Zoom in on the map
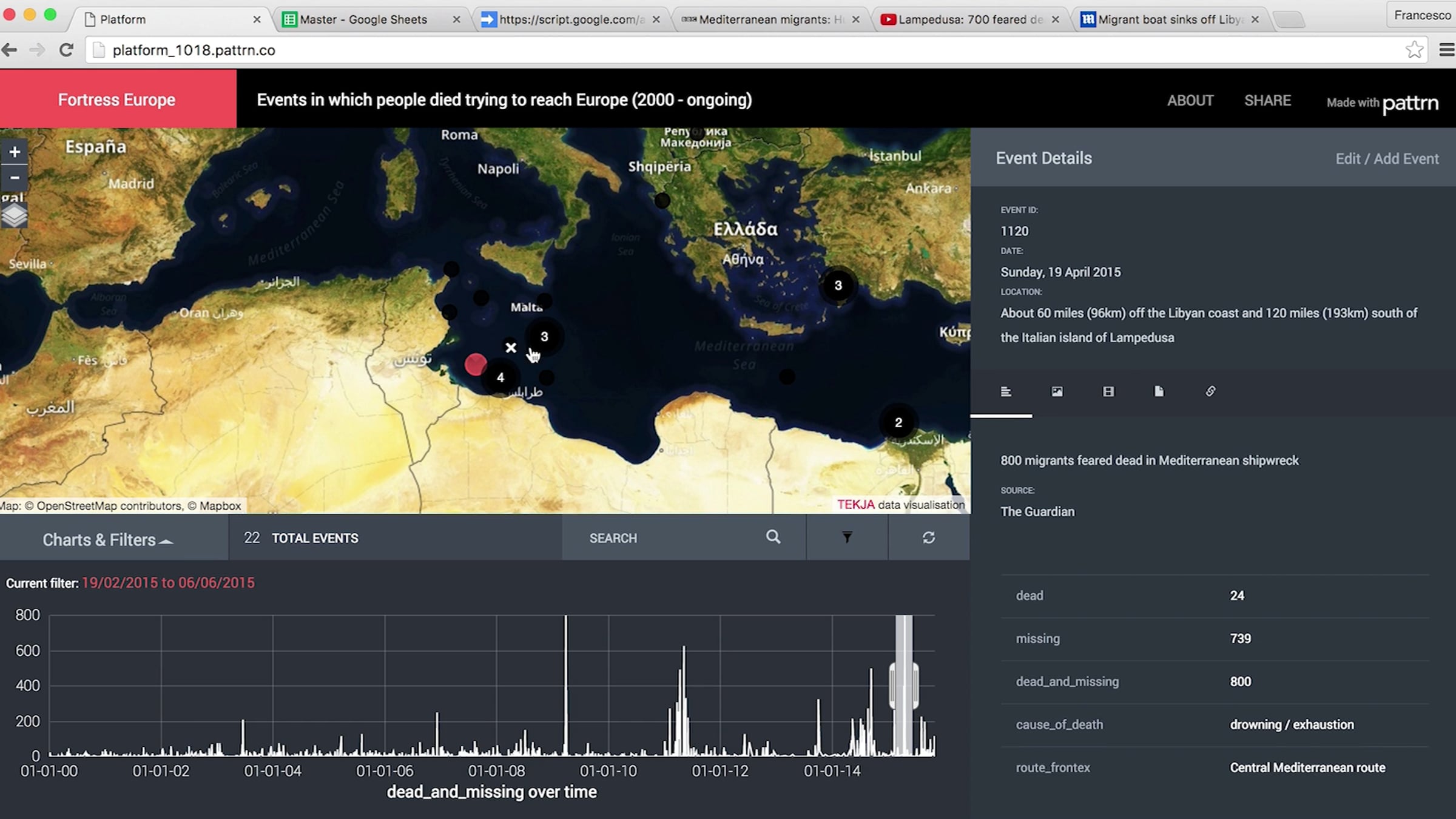This screenshot has height=819, width=1456. (x=15, y=152)
